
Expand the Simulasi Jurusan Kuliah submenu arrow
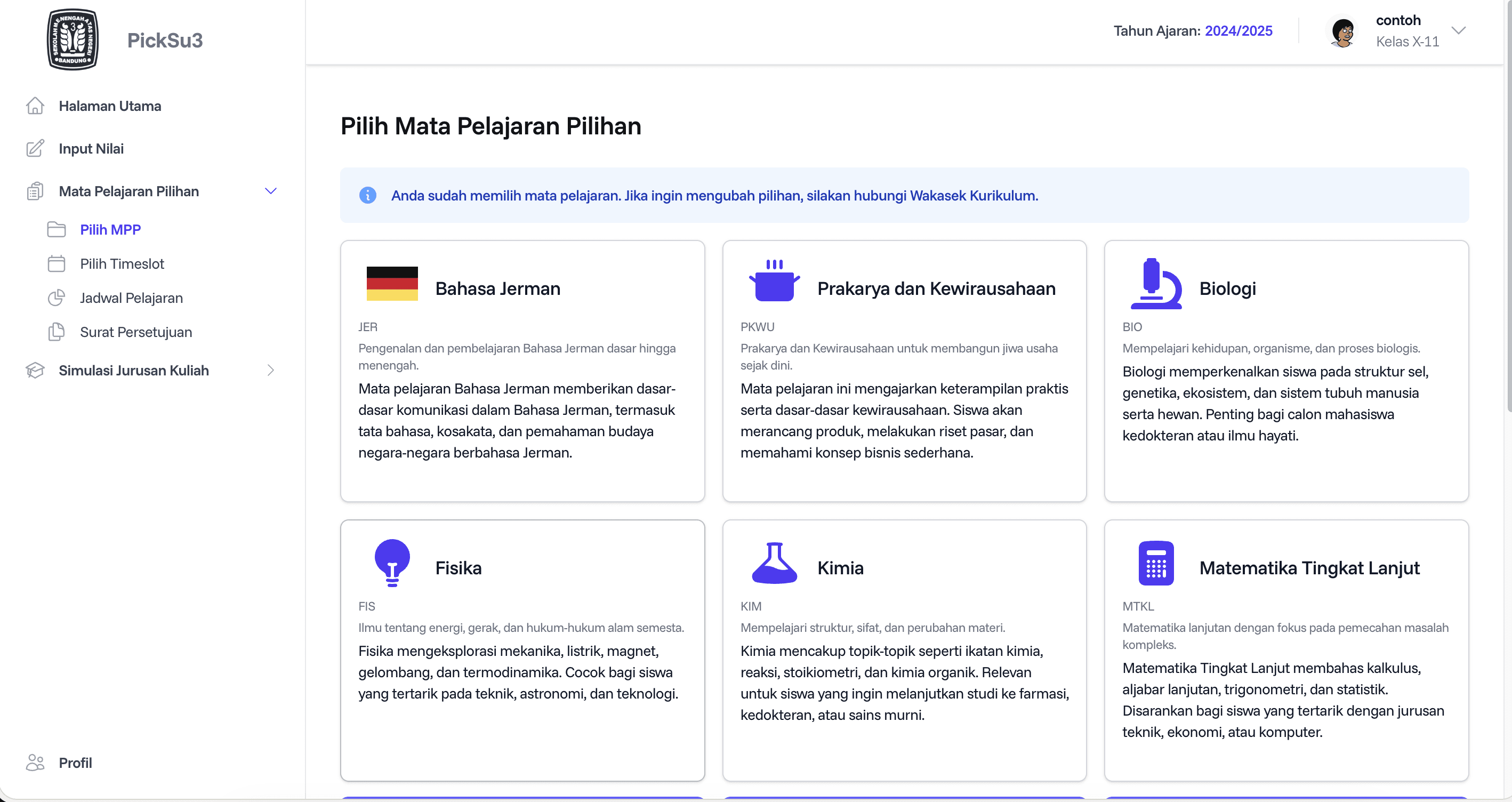(x=271, y=371)
